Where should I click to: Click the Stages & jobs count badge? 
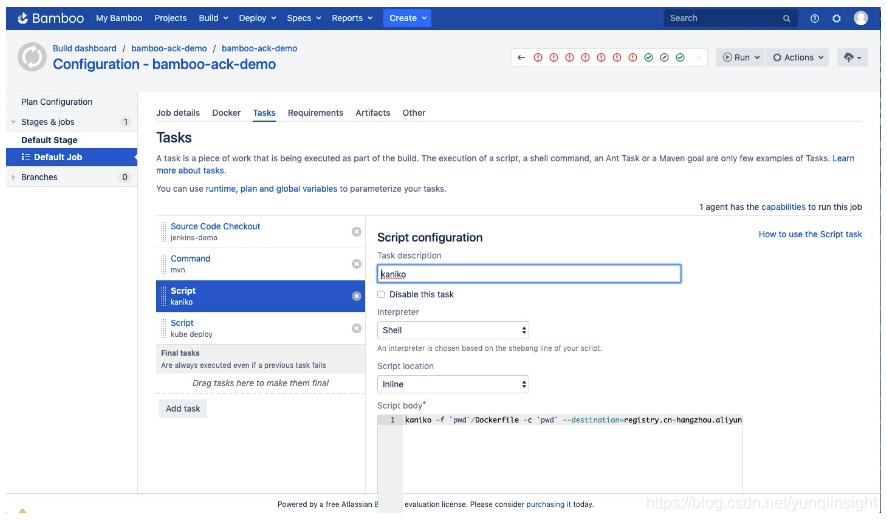[126, 122]
